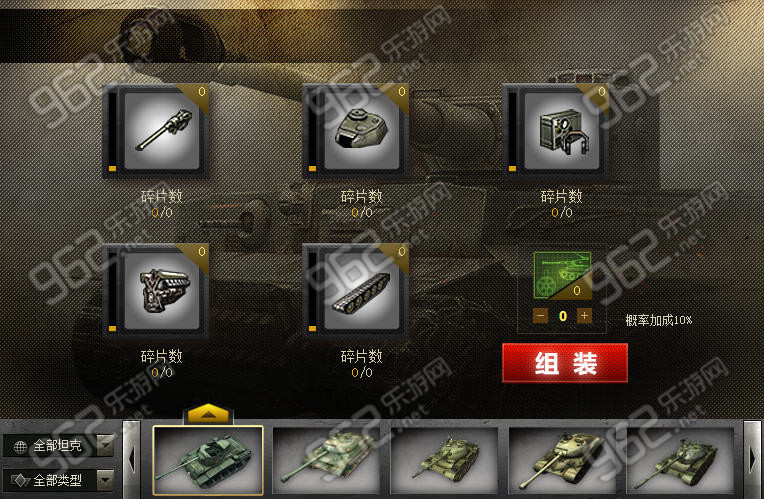This screenshot has width=764, height=499.
Task: Collapse tank list with yellow up arrow
Action: coord(208,414)
